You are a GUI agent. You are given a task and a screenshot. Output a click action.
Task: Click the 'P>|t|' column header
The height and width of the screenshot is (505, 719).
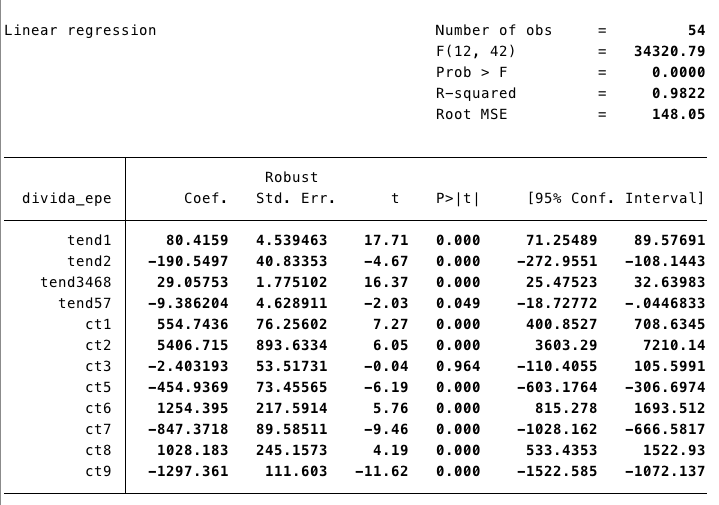pyautogui.click(x=458, y=198)
